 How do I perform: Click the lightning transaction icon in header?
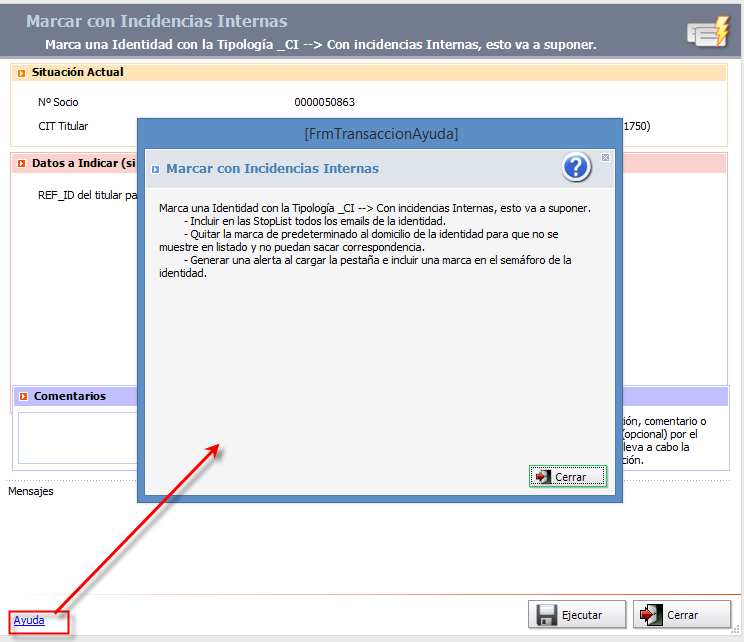pos(708,32)
